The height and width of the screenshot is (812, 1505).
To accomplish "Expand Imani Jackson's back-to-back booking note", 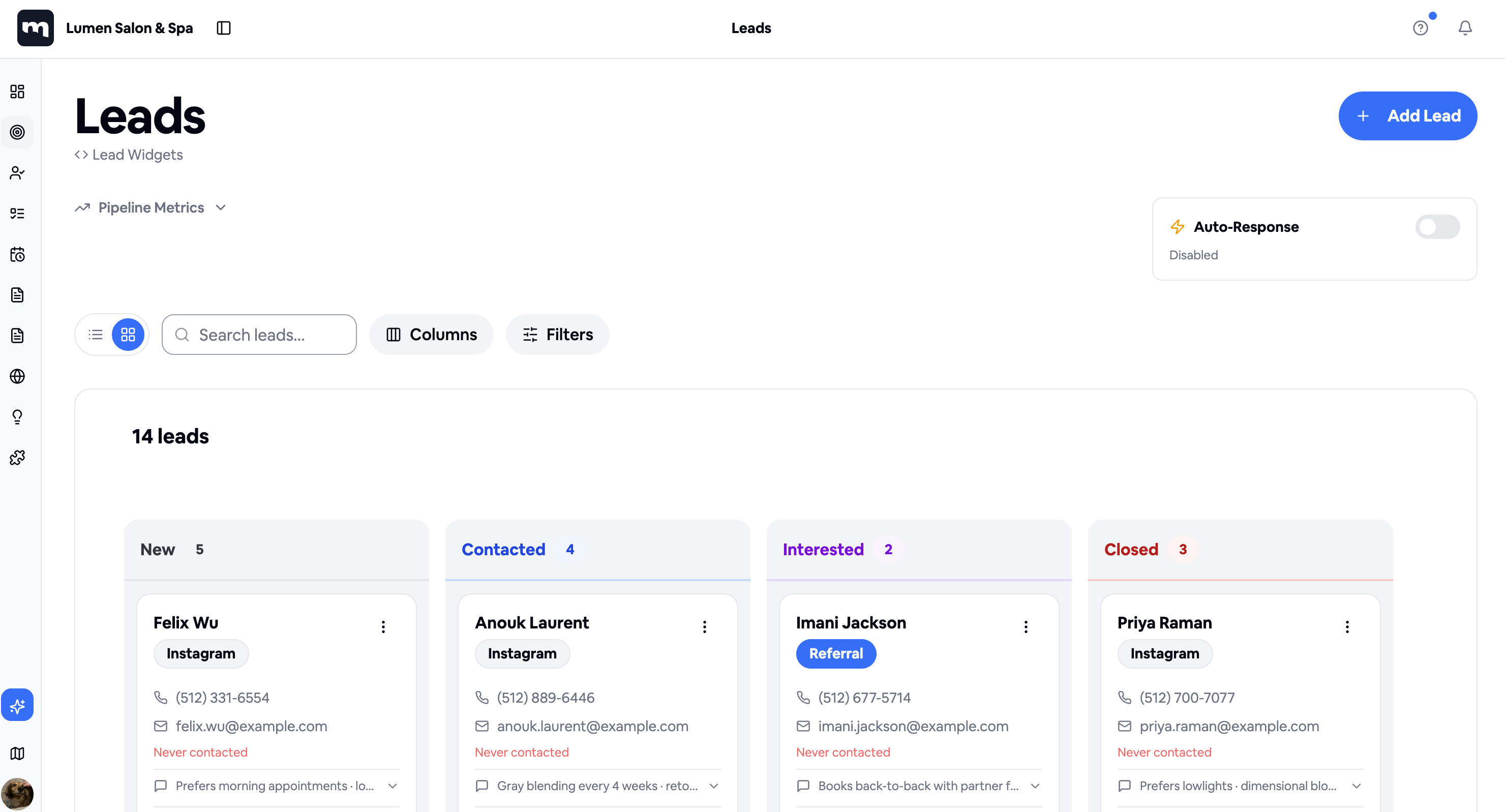I will (x=919, y=786).
